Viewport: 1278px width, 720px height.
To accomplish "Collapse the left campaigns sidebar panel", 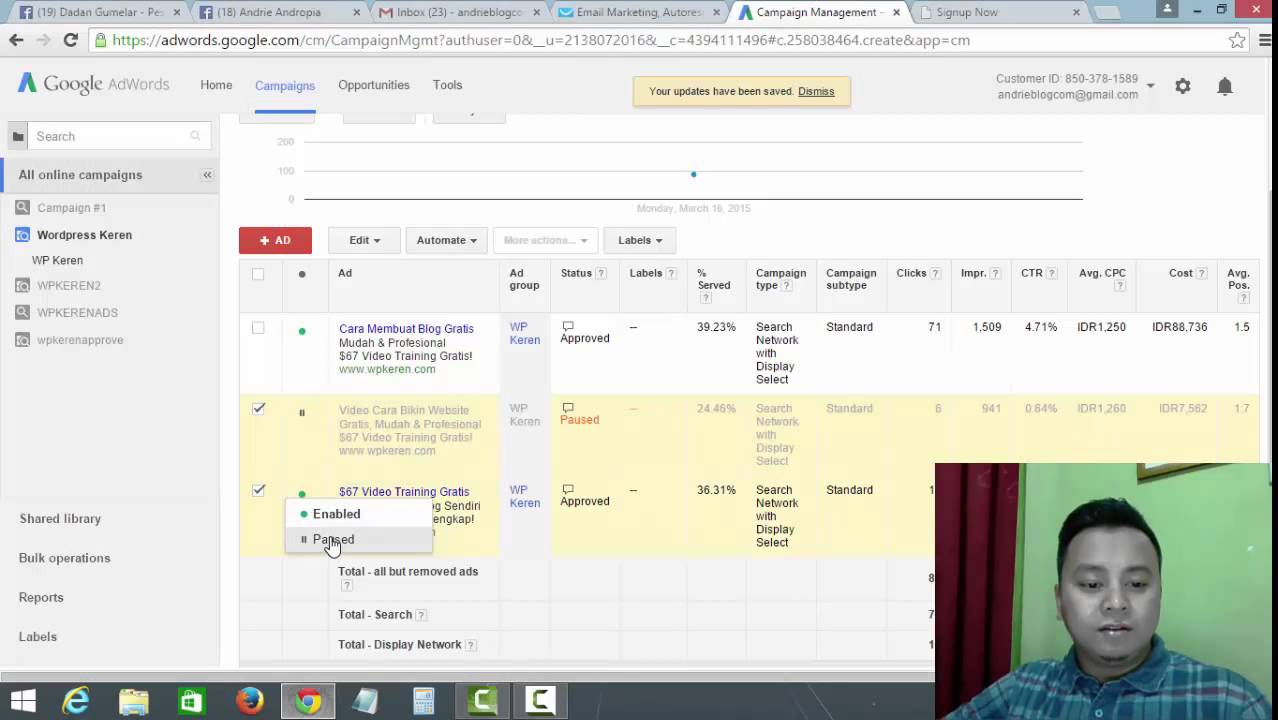I will pos(207,175).
